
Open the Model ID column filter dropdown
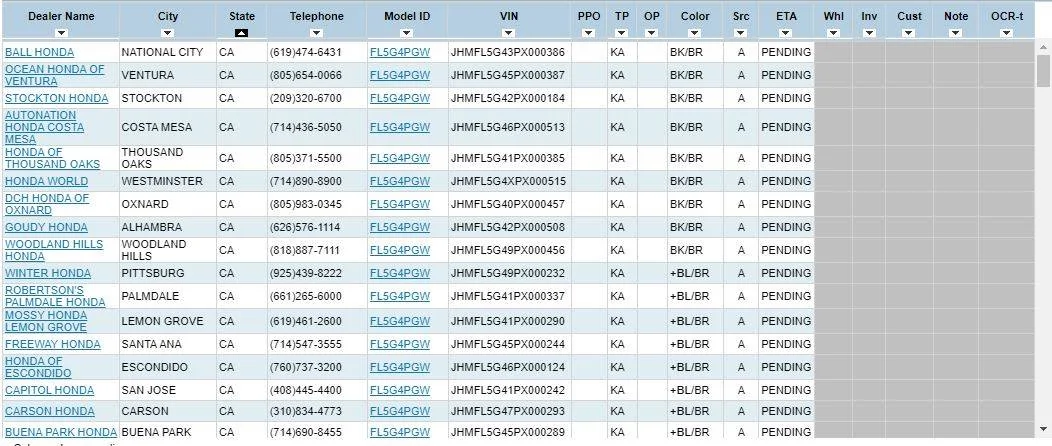407,33
